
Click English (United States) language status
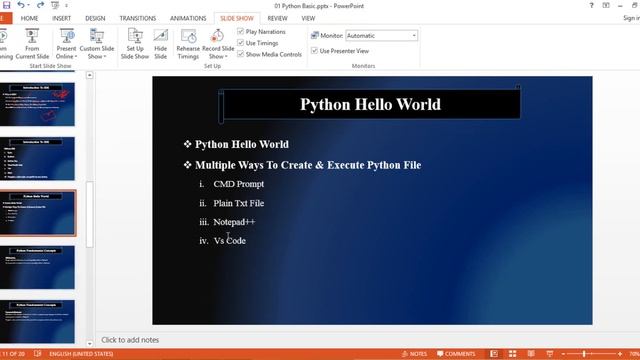pyautogui.click(x=81, y=354)
